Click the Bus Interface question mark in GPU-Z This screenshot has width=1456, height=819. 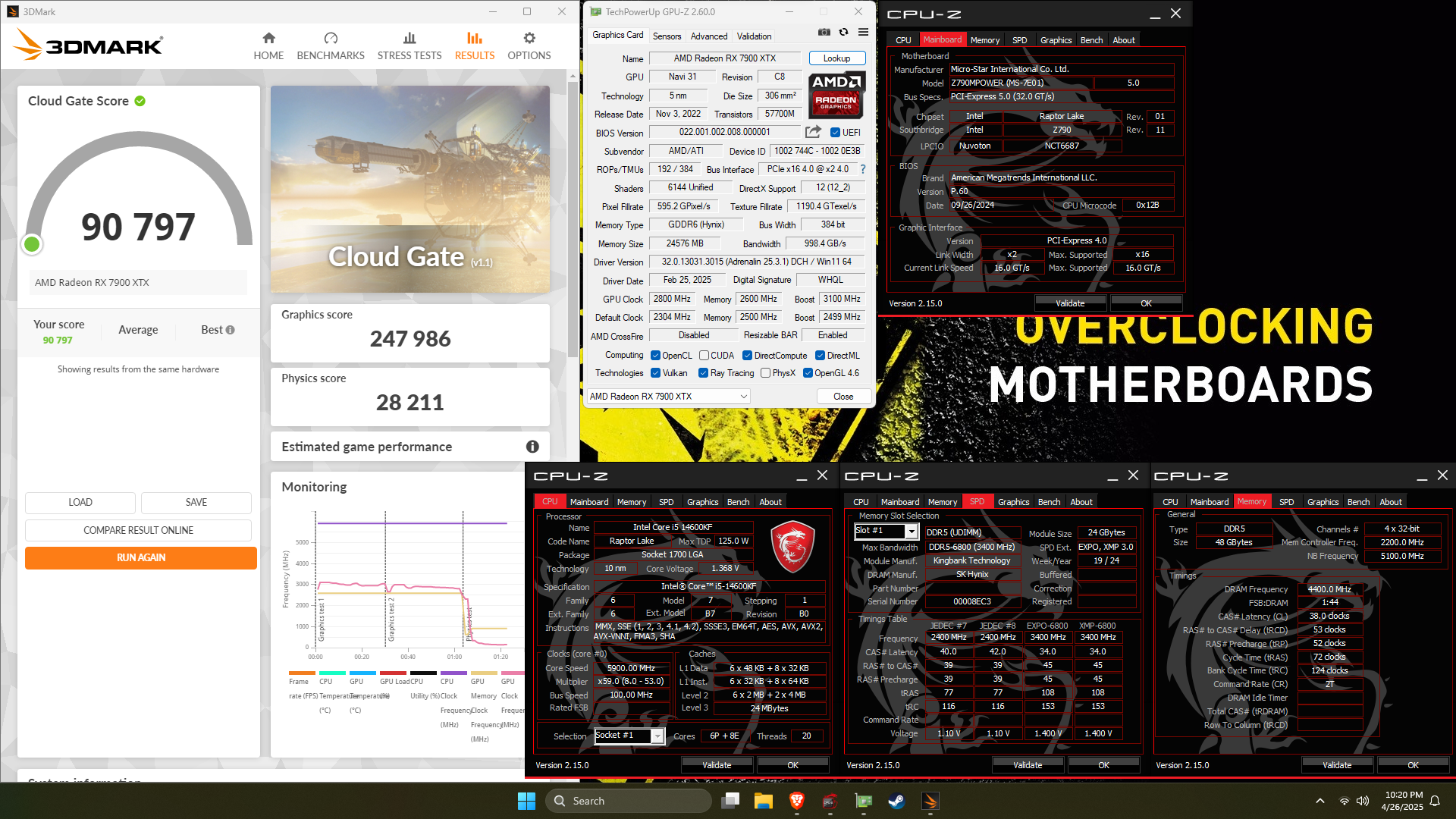[x=863, y=169]
